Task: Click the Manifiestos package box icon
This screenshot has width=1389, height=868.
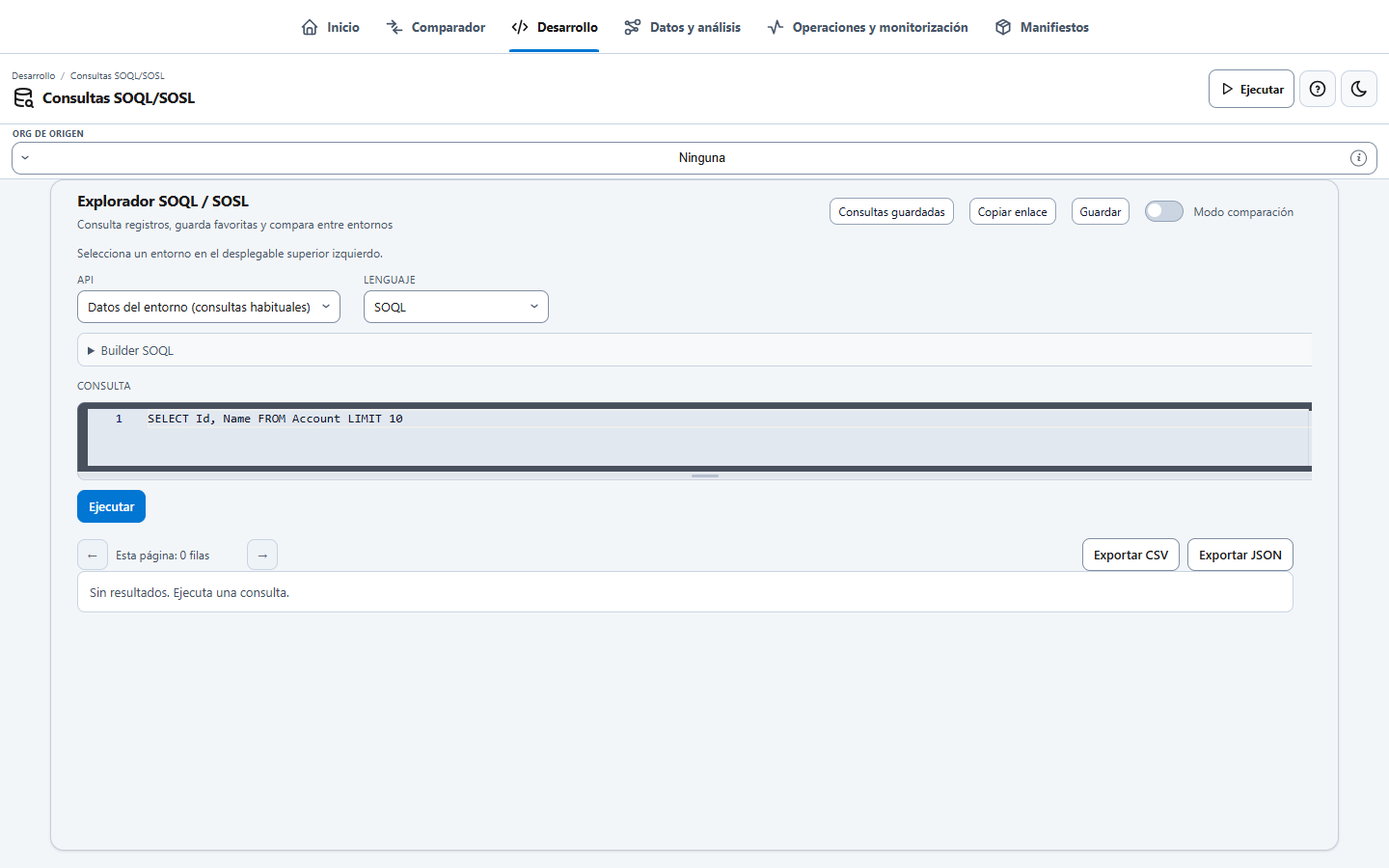Action: pos(1003,27)
